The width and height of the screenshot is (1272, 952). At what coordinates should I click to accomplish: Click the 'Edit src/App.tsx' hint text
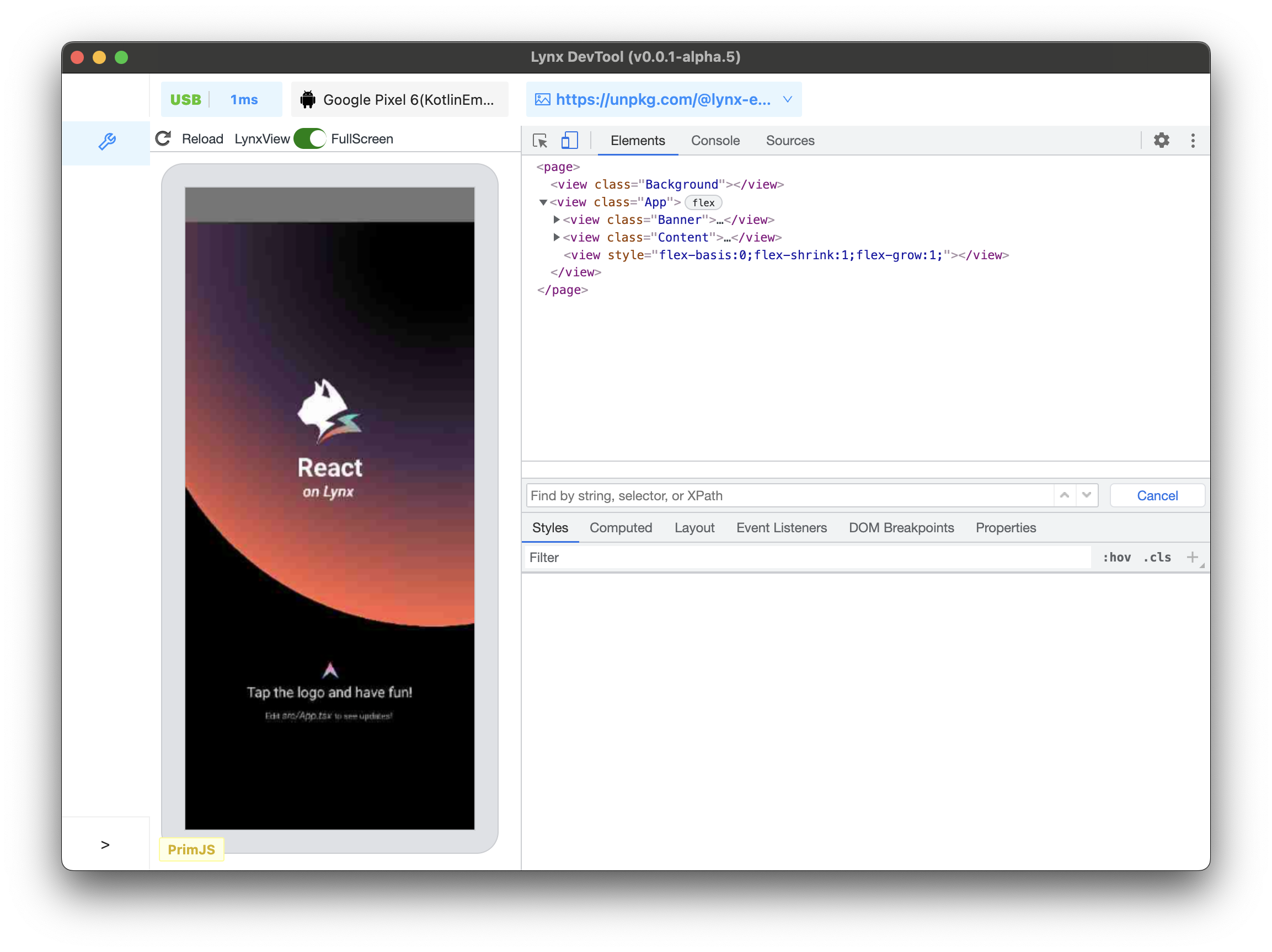(328, 716)
